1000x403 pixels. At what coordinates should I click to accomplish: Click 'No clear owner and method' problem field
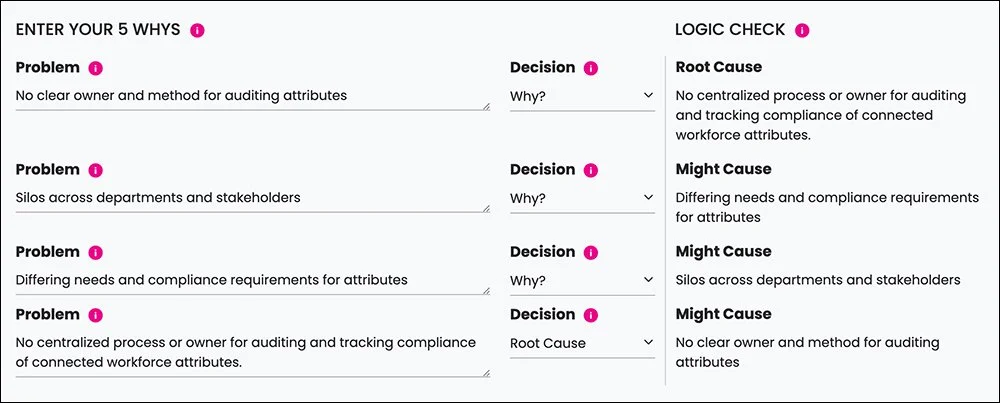pyautogui.click(x=250, y=96)
